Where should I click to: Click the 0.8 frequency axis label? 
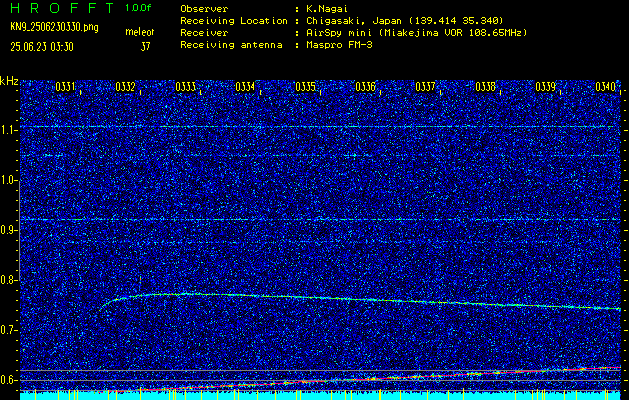click(x=9, y=280)
